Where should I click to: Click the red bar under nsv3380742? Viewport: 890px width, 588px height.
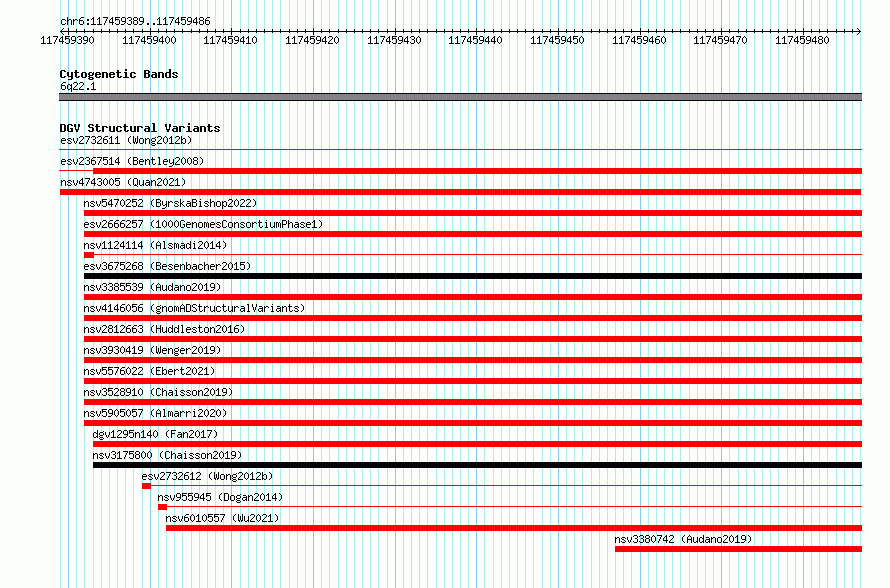(x=738, y=549)
